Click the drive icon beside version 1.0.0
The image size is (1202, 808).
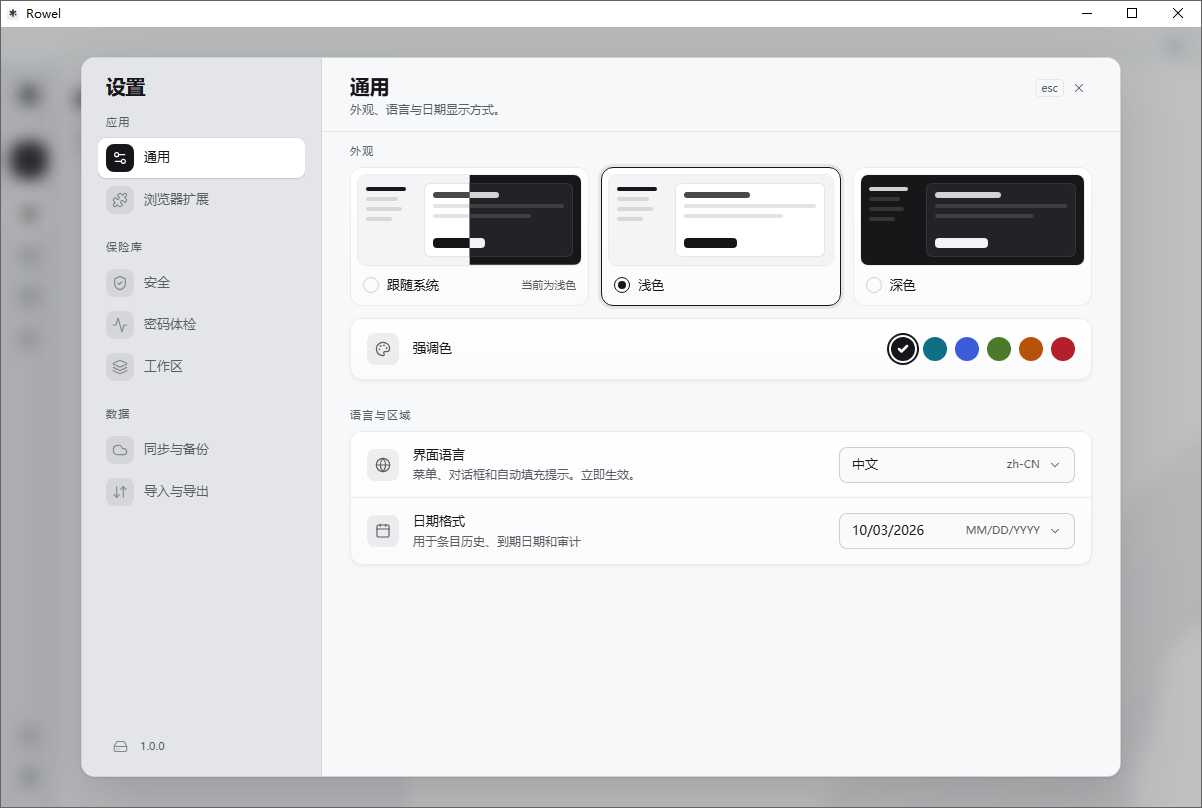121,747
